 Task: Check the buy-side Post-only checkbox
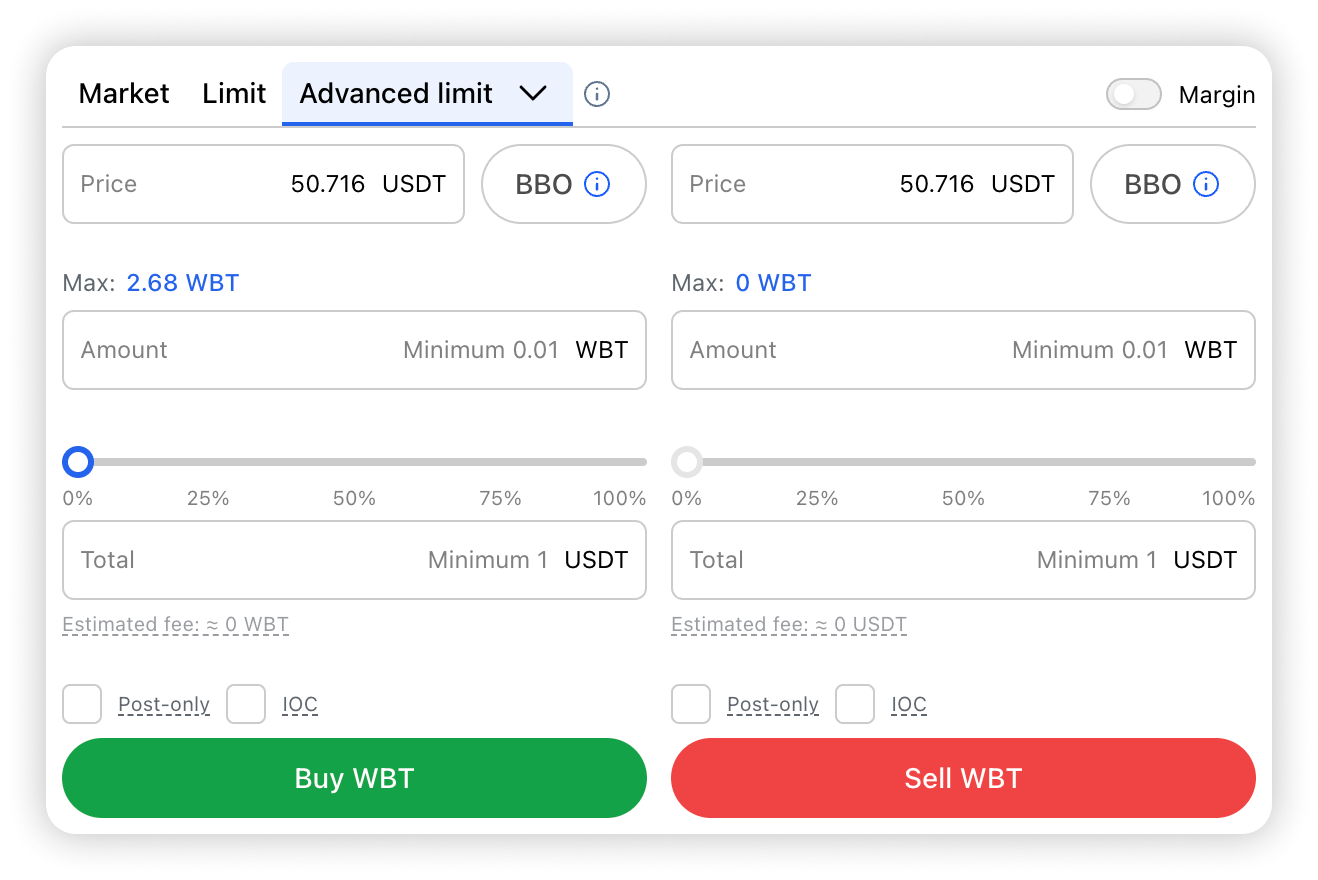tap(82, 704)
